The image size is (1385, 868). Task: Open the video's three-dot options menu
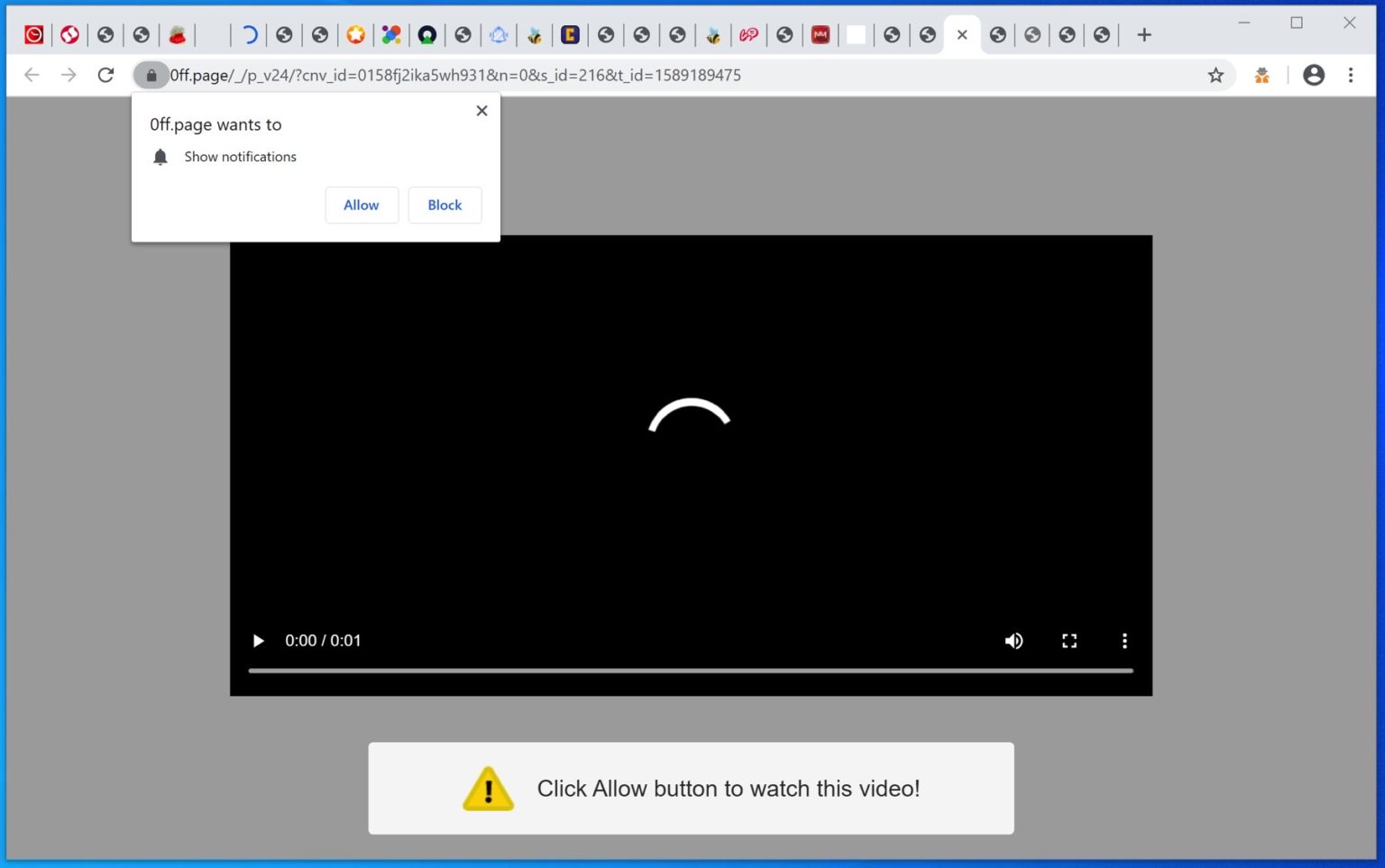[x=1124, y=641]
